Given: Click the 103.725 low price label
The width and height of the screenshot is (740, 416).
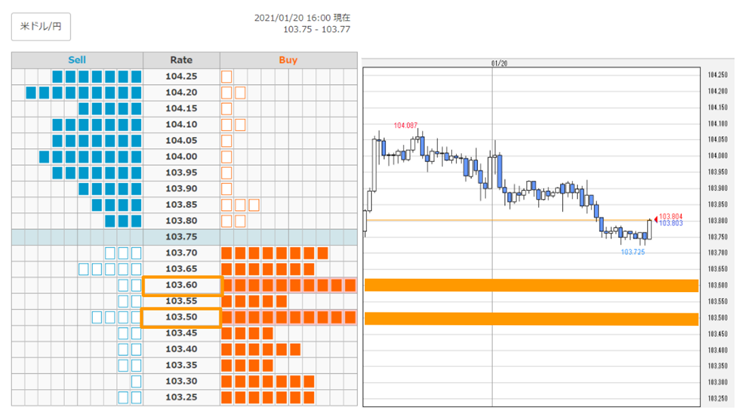Looking at the screenshot, I should point(633,252).
